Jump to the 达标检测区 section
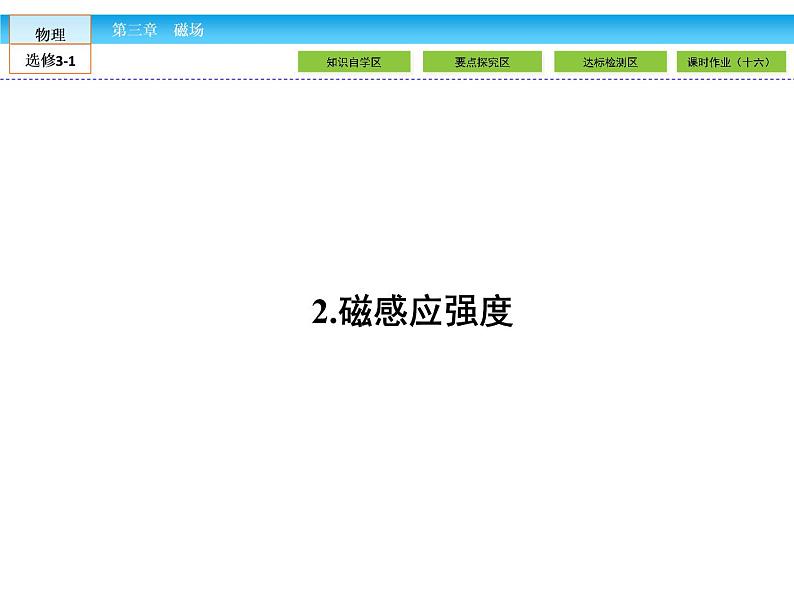 coord(610,62)
